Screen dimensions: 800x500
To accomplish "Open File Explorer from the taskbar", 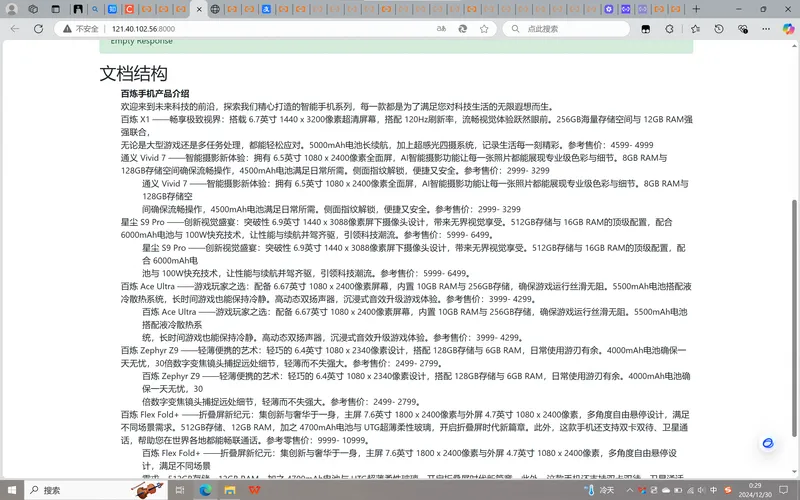I will point(230,490).
